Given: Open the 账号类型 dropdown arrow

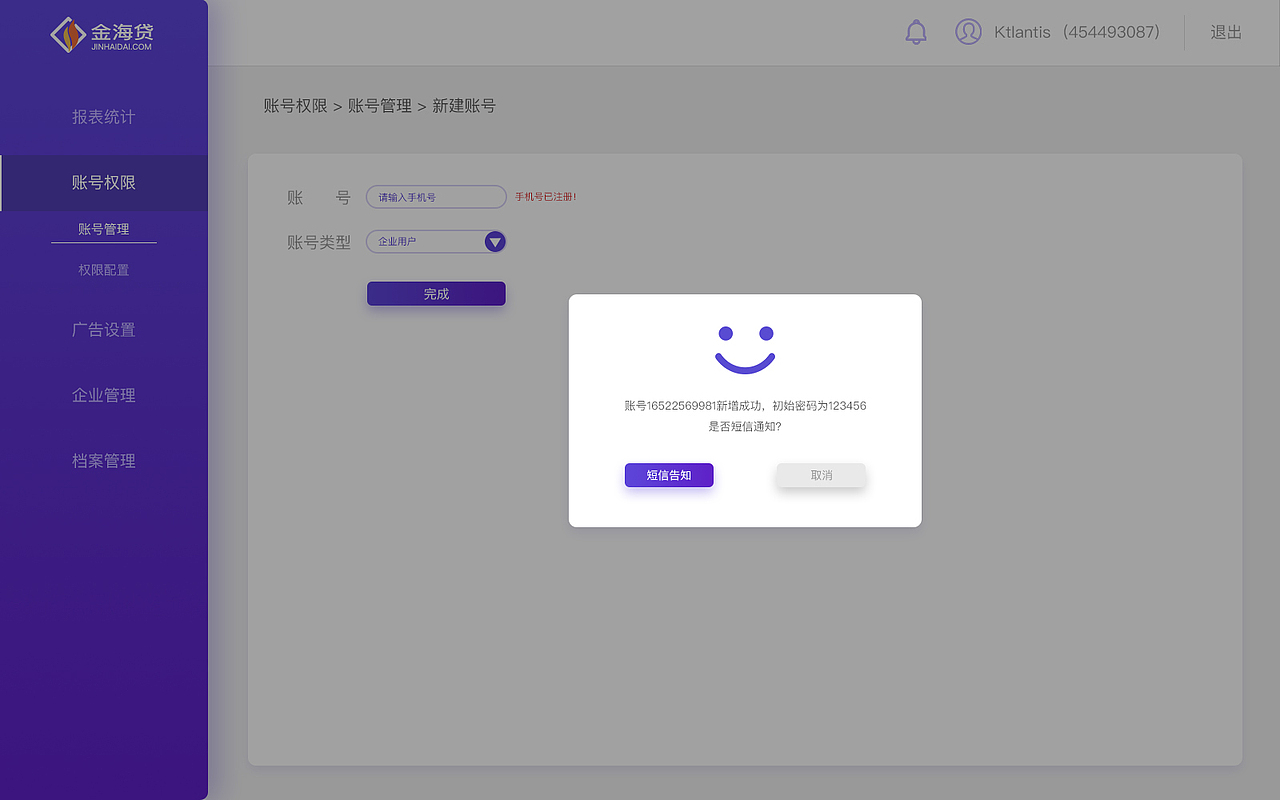Looking at the screenshot, I should (x=494, y=241).
